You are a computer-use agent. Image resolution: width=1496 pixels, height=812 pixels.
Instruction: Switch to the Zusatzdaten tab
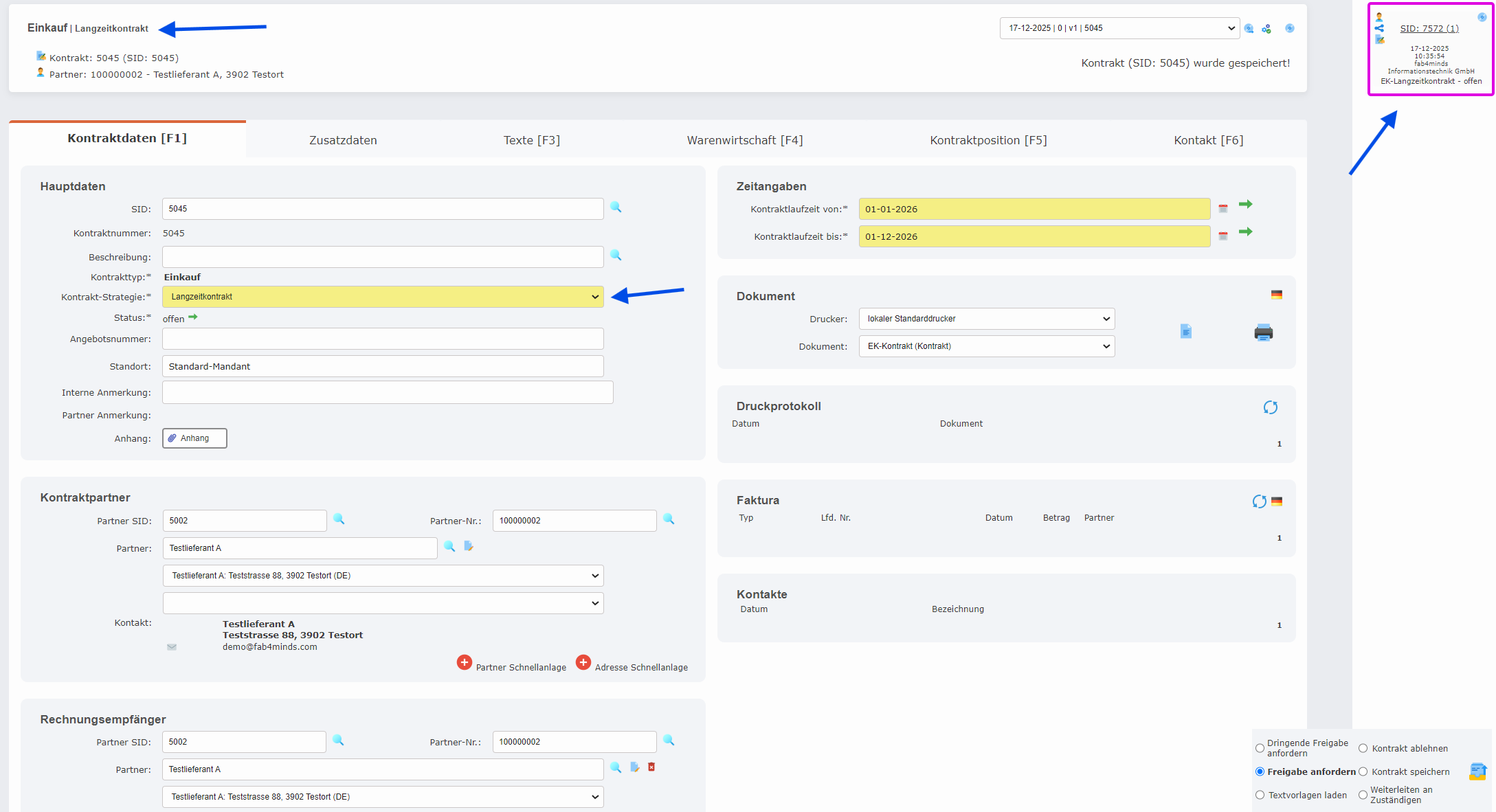click(x=343, y=140)
